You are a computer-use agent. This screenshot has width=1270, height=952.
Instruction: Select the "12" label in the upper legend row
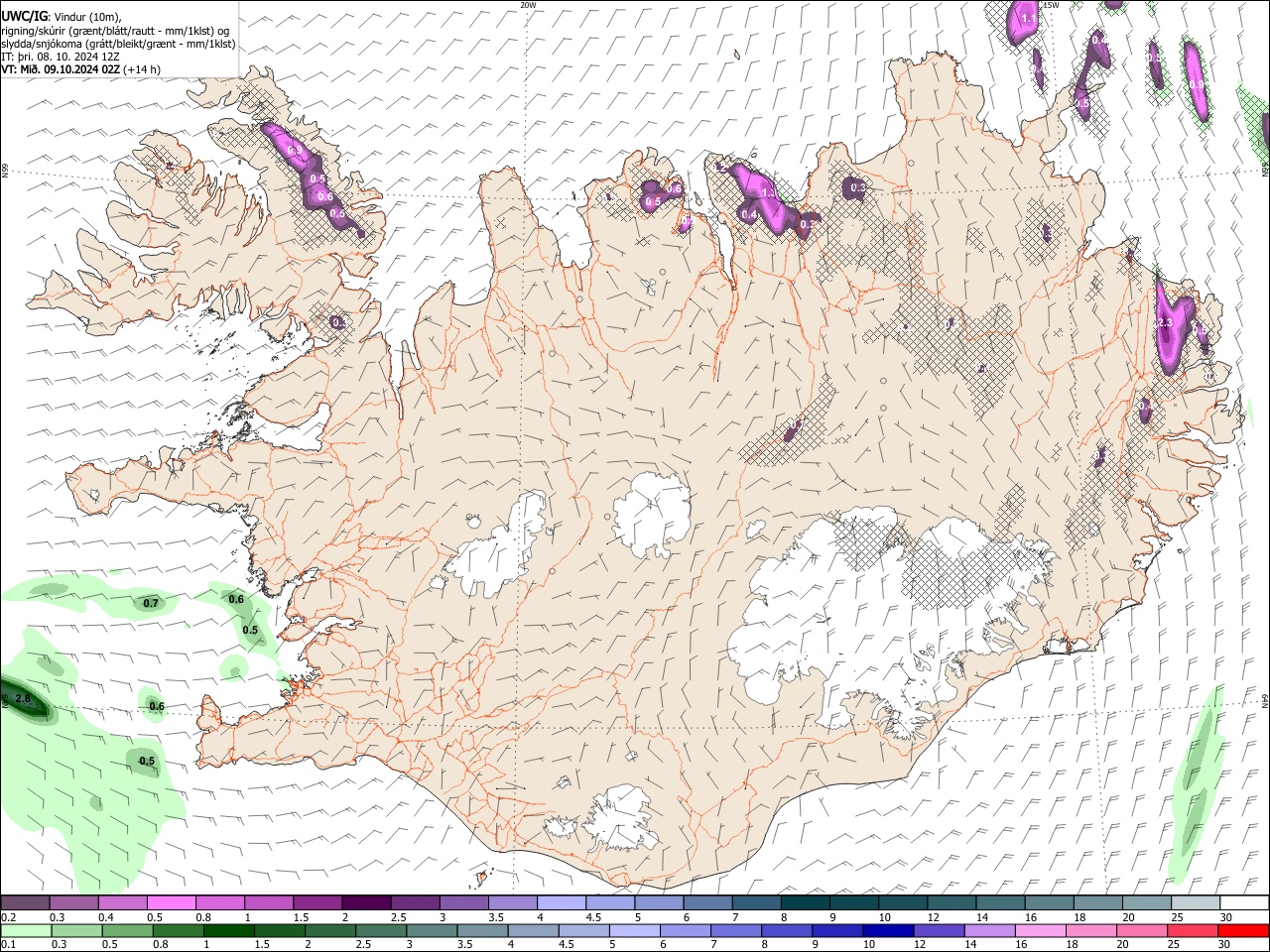point(933,917)
